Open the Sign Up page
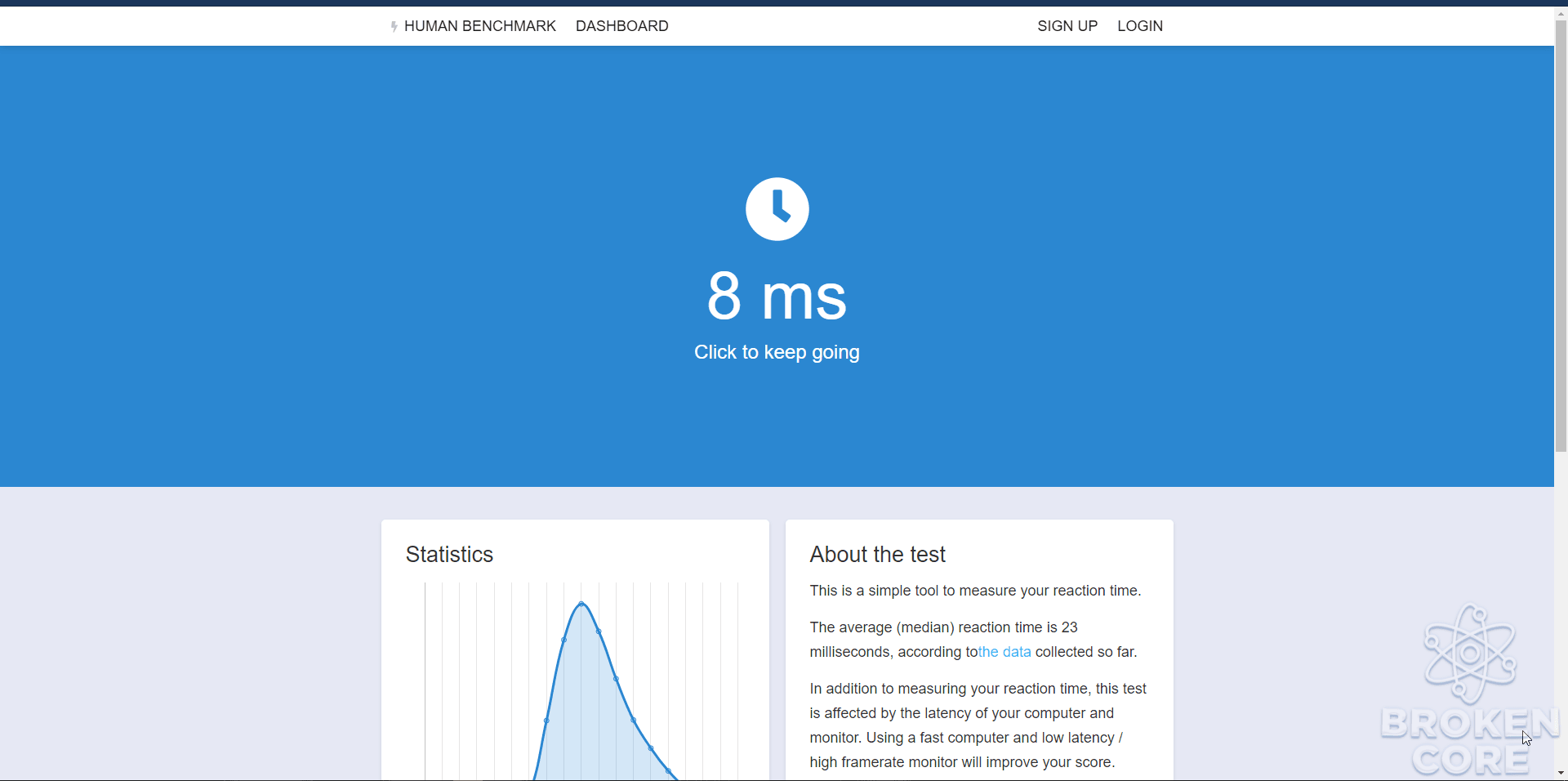 coord(1067,26)
